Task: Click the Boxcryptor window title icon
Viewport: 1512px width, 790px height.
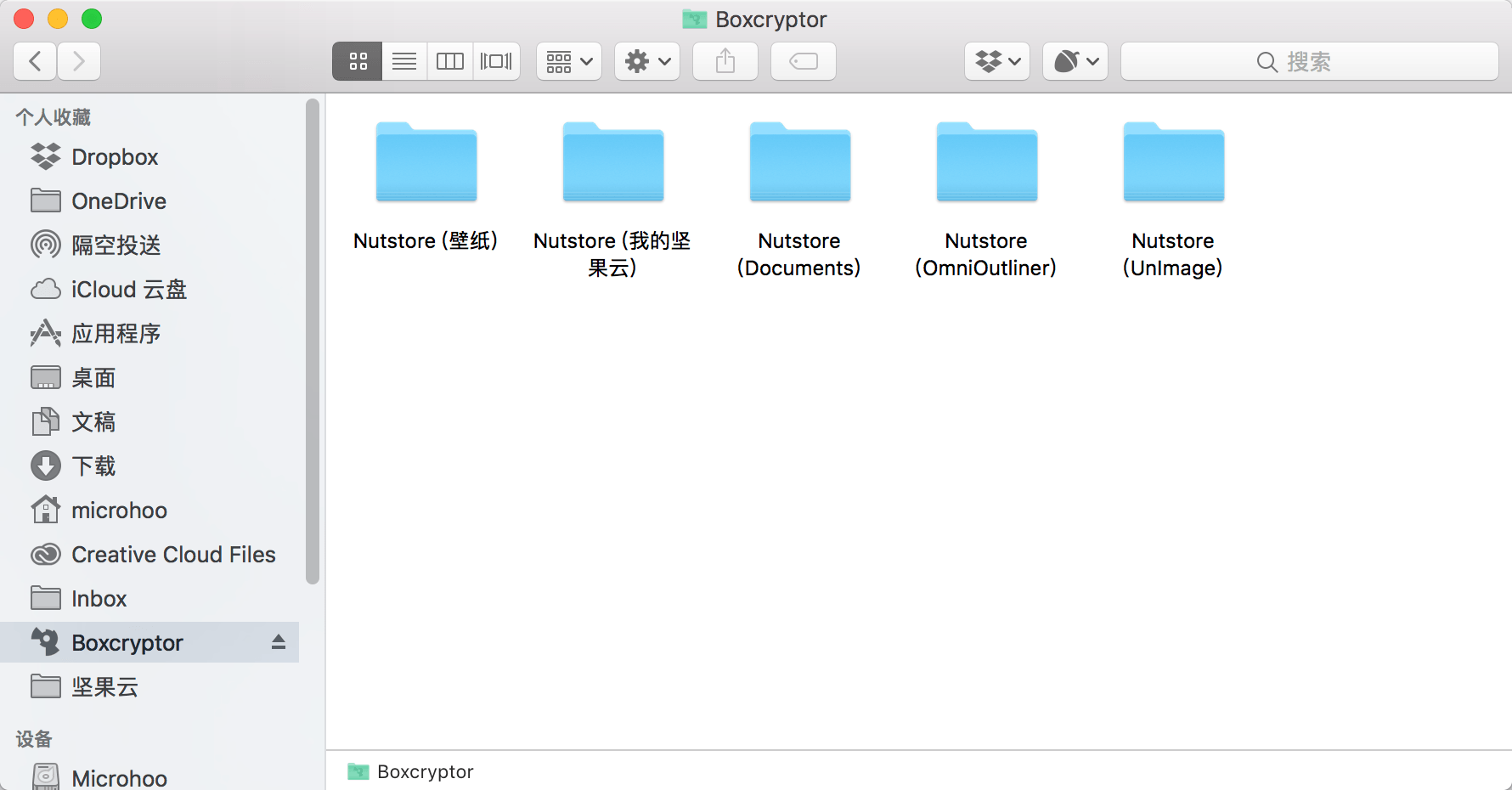Action: (695, 19)
